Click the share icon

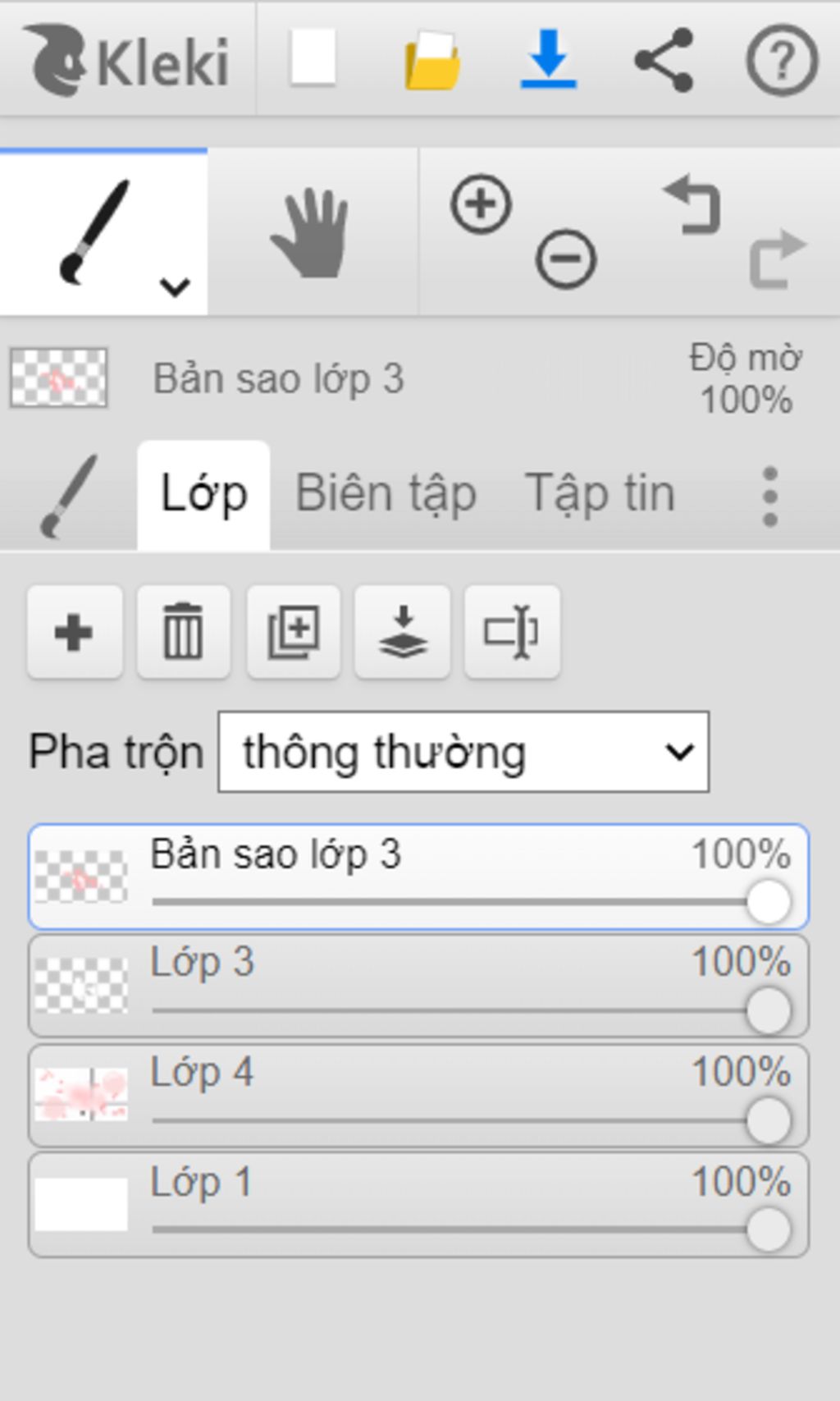[664, 59]
